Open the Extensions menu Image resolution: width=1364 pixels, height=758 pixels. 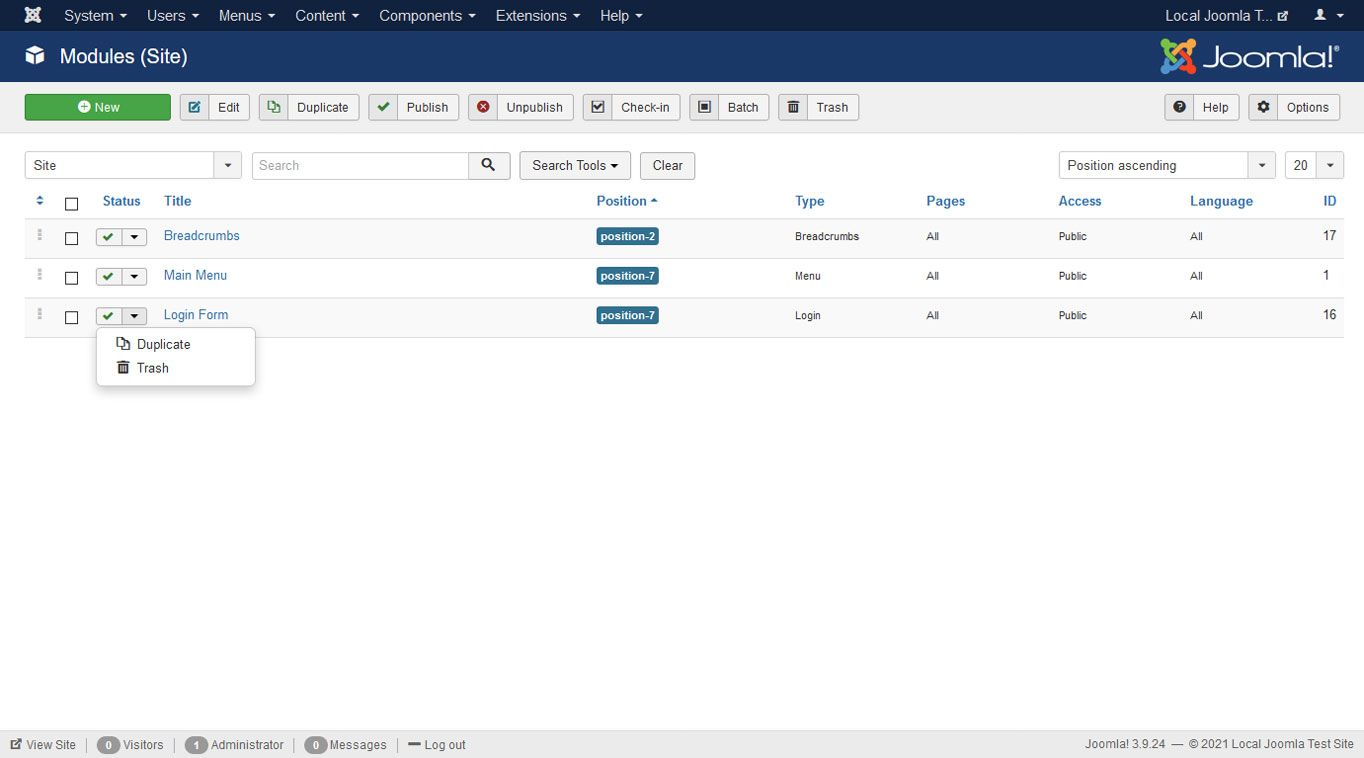coord(537,15)
